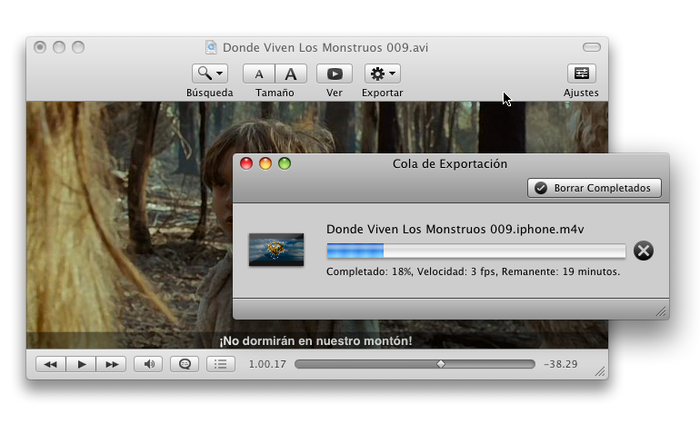The height and width of the screenshot is (443, 700).
Task: Click the player window resize grip
Action: 600,372
